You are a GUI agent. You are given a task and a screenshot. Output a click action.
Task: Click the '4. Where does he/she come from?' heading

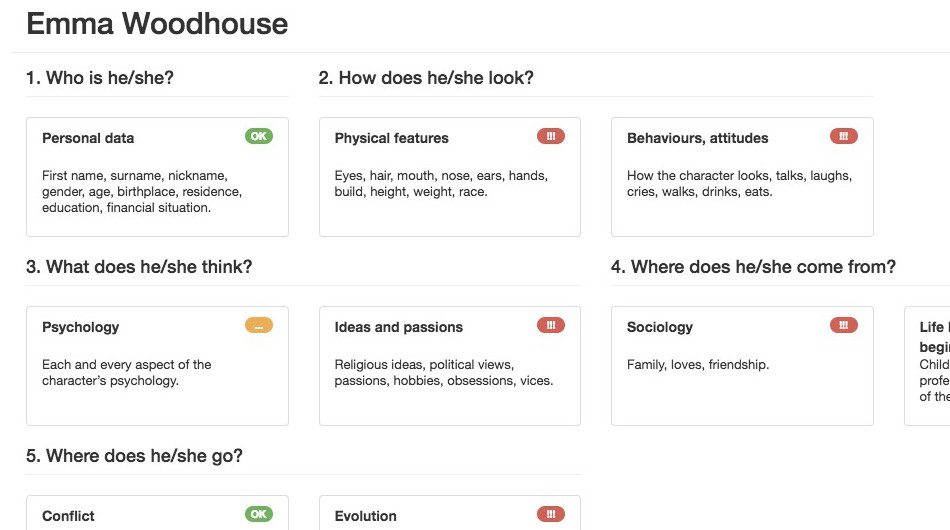[x=753, y=267]
